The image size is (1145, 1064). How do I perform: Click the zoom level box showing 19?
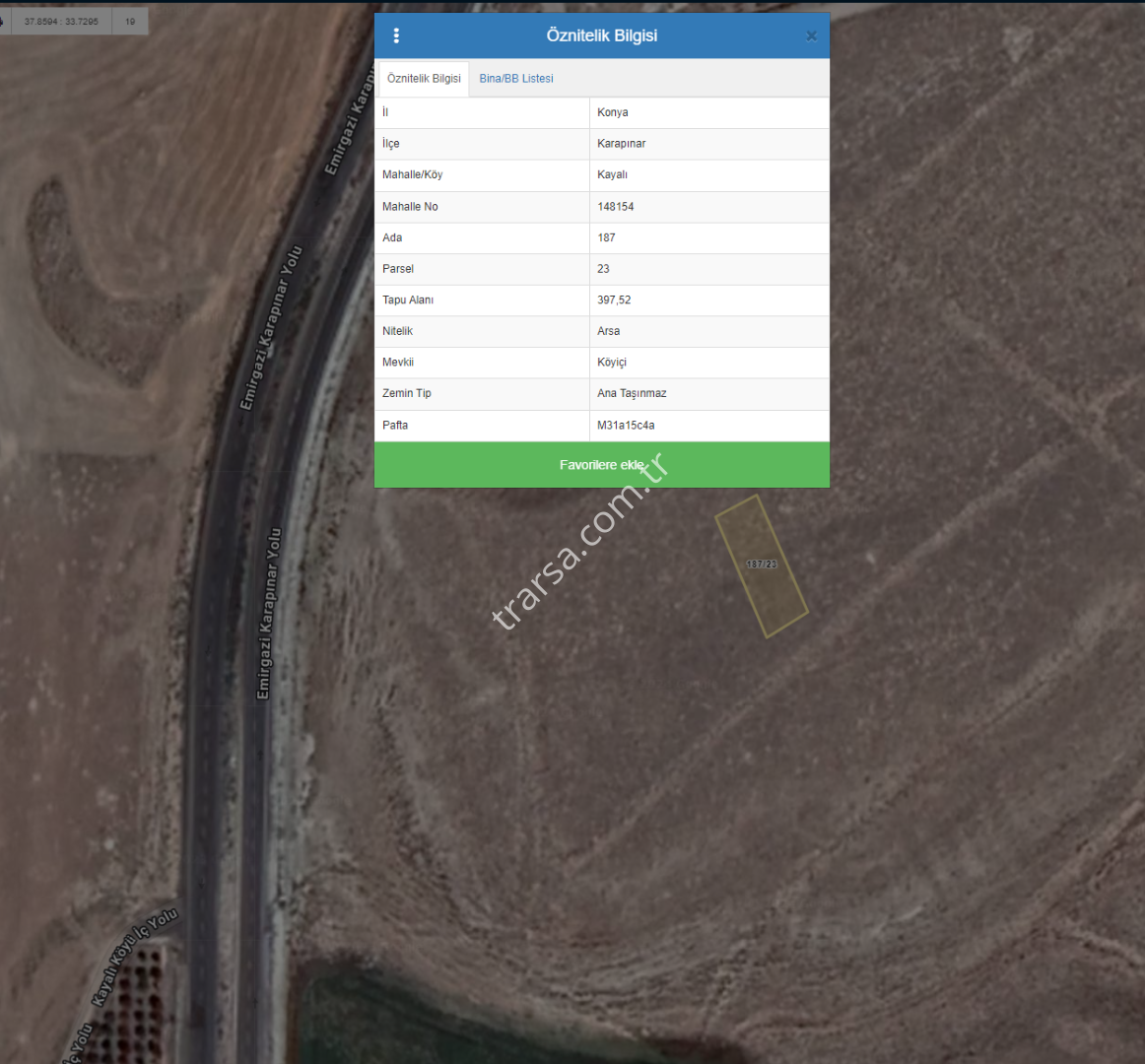pyautogui.click(x=130, y=22)
